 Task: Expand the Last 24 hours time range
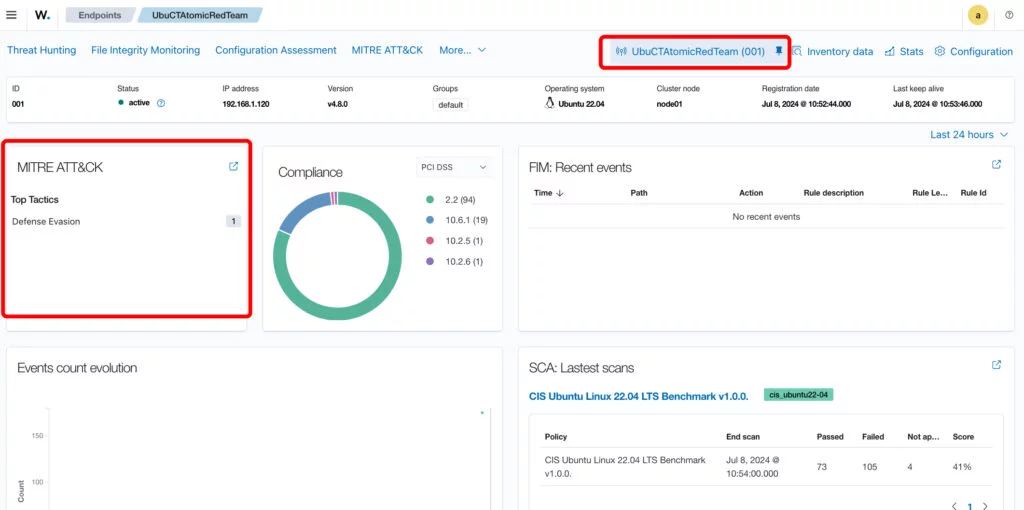coord(967,134)
